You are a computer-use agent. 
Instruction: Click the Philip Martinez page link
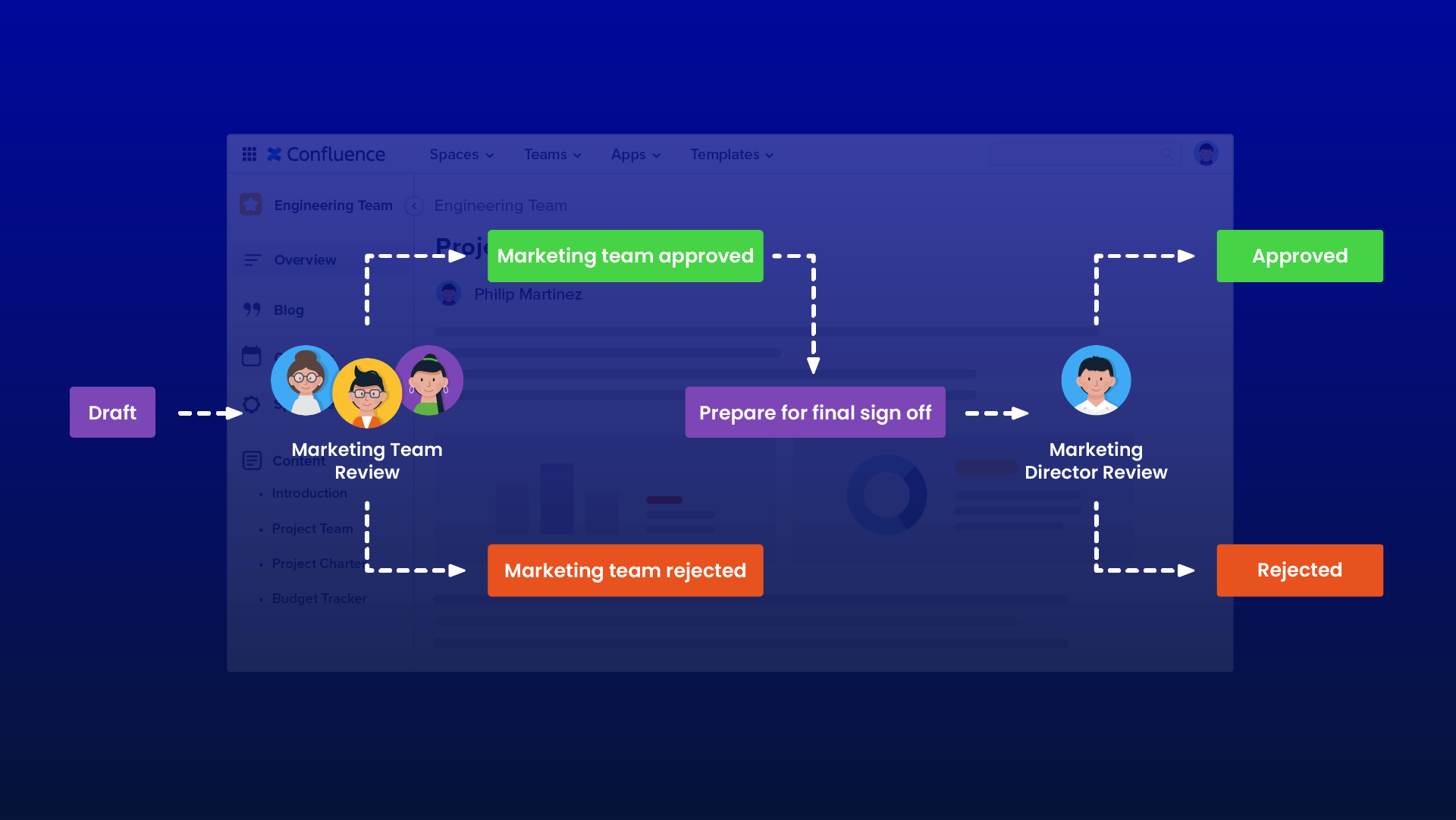point(527,293)
